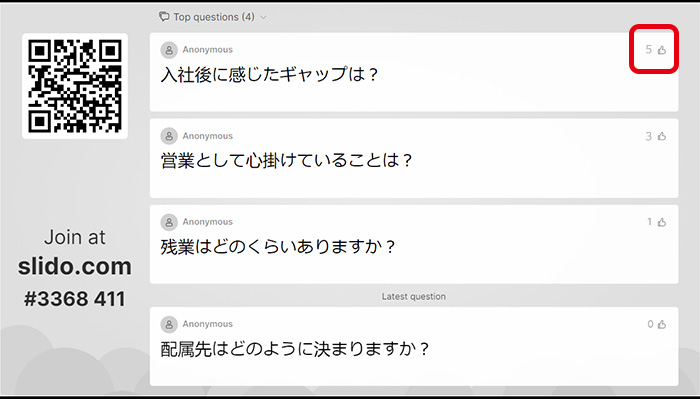Select the 残業はどのくらいありますか question text

[278, 246]
